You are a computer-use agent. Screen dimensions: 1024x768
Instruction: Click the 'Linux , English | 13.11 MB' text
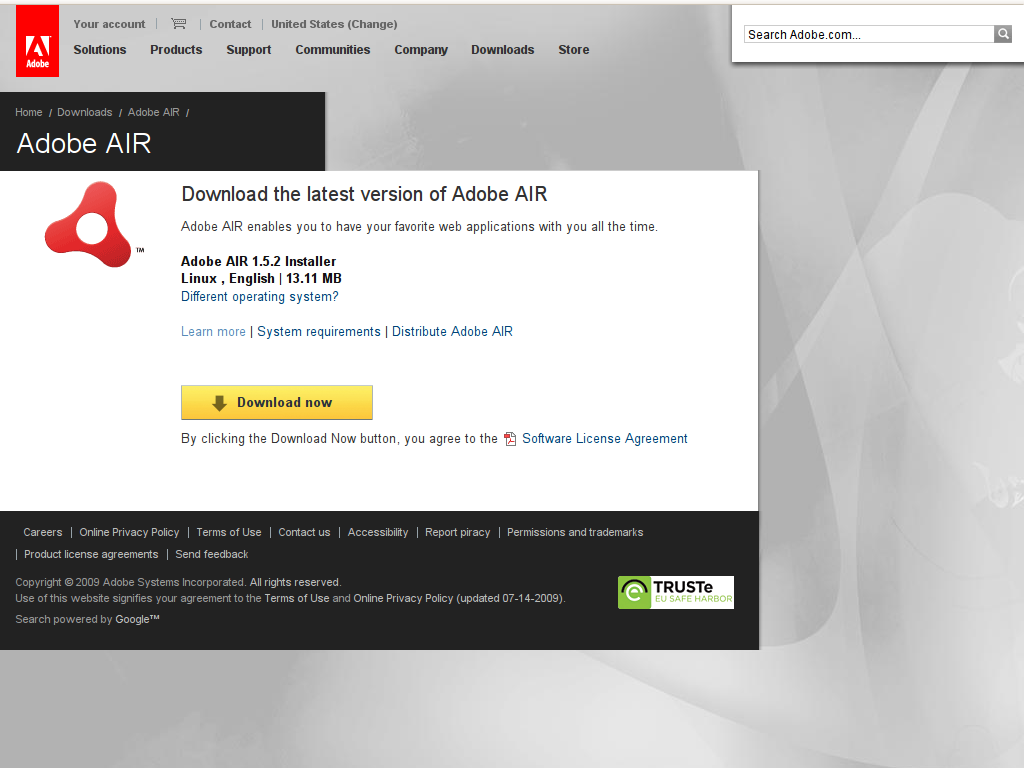click(261, 279)
